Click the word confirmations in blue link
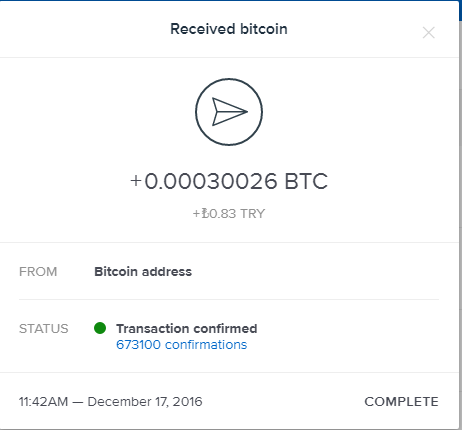This screenshot has width=462, height=430. (x=206, y=344)
